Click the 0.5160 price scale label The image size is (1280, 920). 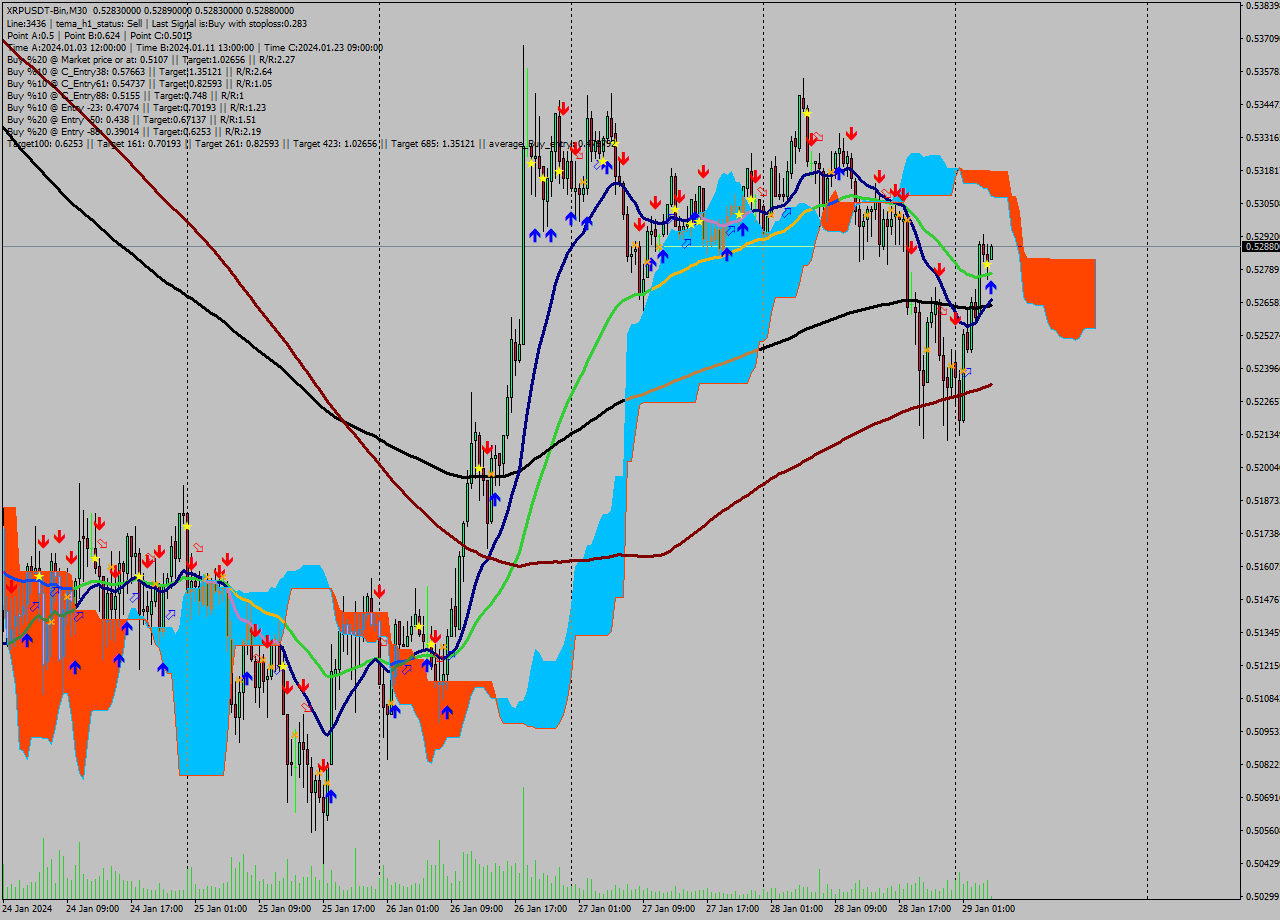coord(1264,566)
